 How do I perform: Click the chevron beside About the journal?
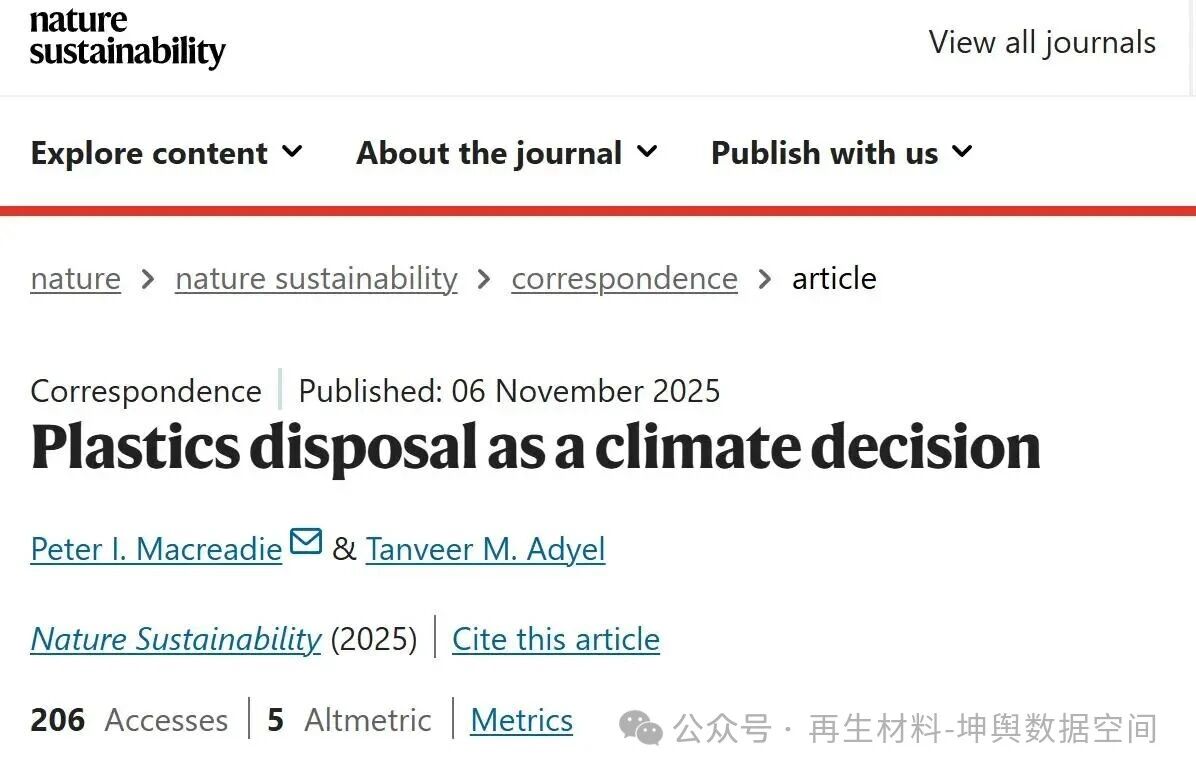(x=648, y=152)
